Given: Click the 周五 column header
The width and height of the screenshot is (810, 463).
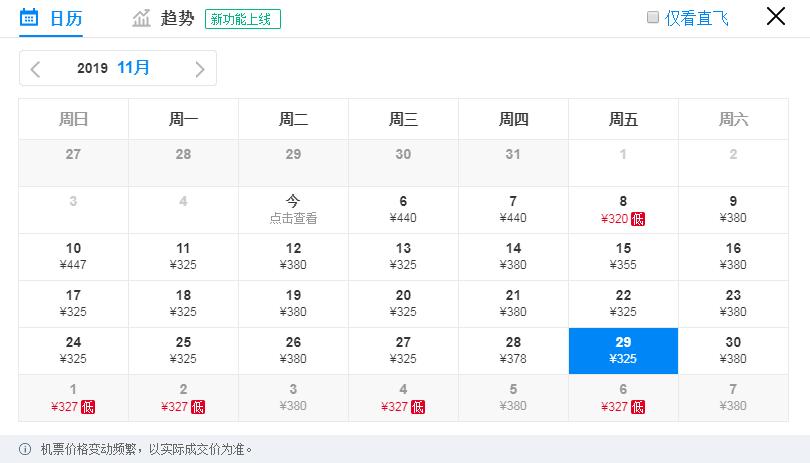Looking at the screenshot, I should pyautogui.click(x=624, y=119).
